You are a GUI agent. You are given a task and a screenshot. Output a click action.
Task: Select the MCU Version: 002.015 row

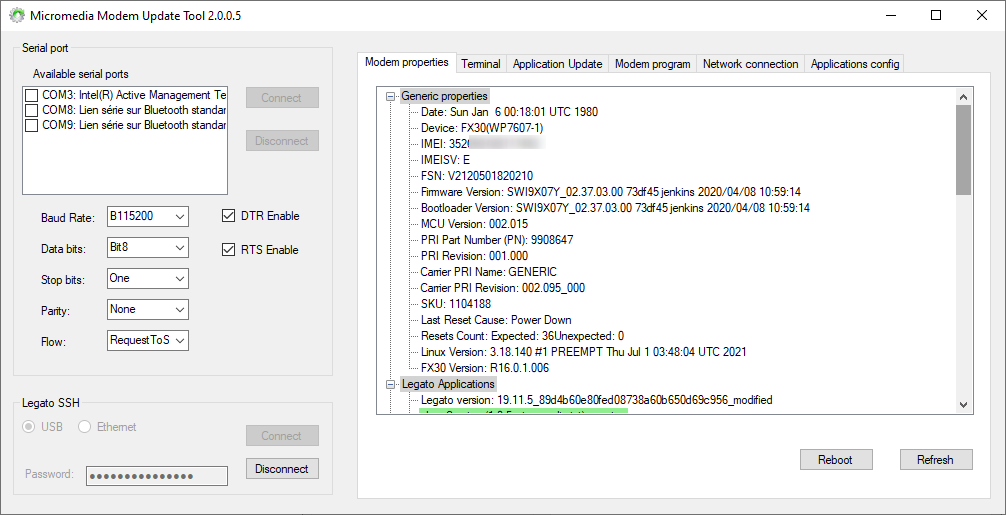(x=475, y=224)
